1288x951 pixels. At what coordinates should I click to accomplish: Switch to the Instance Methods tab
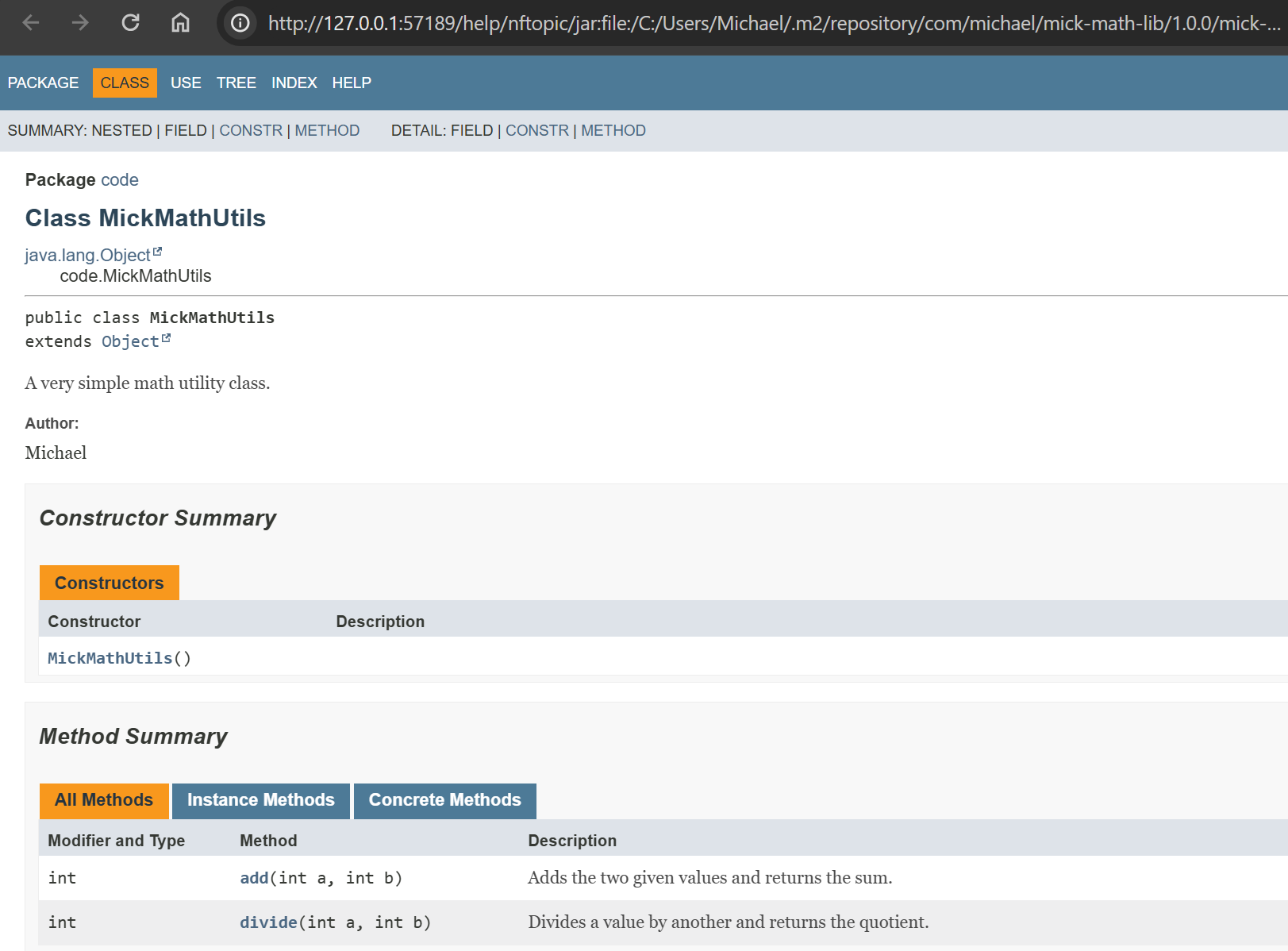click(x=261, y=800)
